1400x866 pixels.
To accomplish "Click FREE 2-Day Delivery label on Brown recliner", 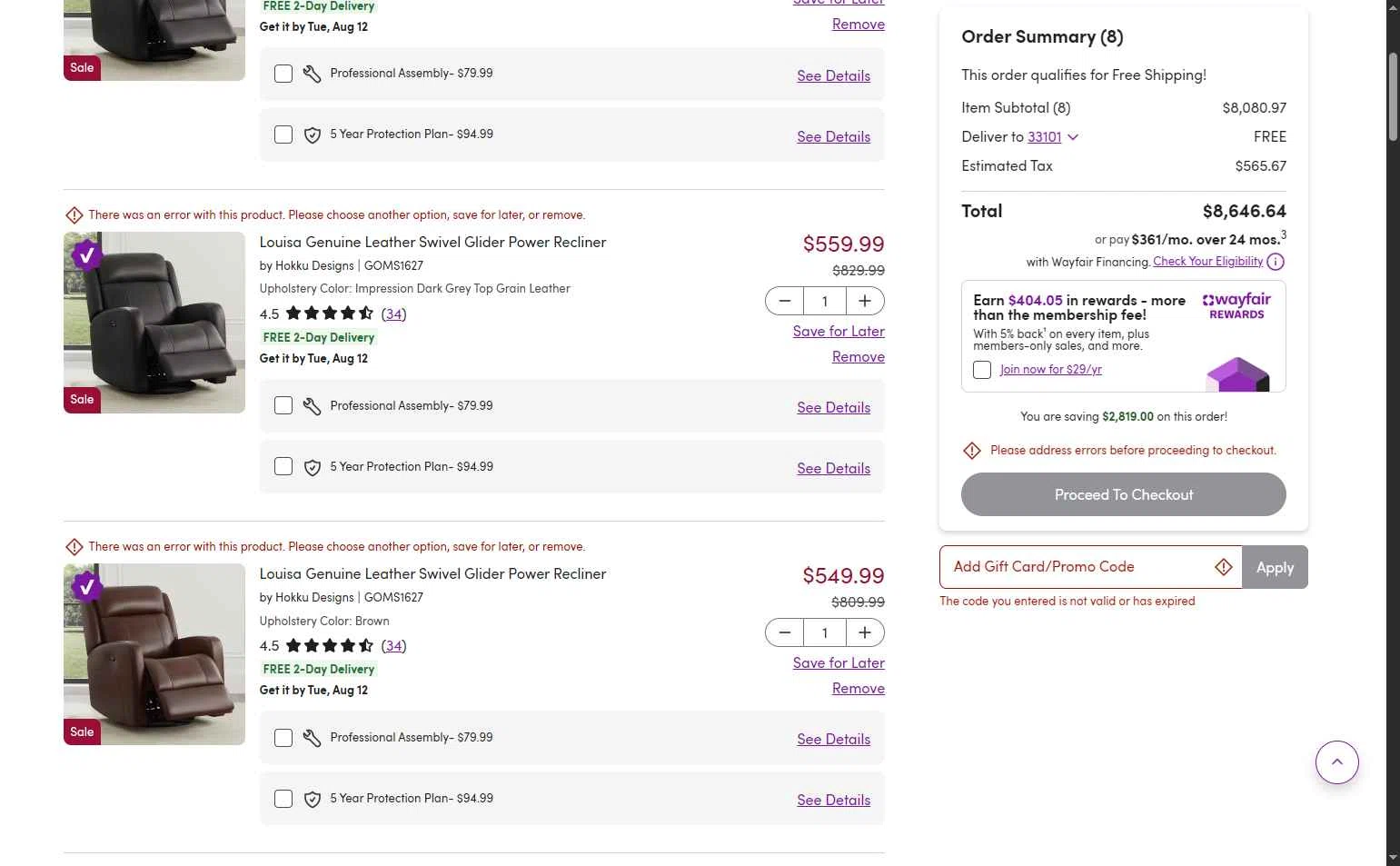I will click(x=319, y=670).
